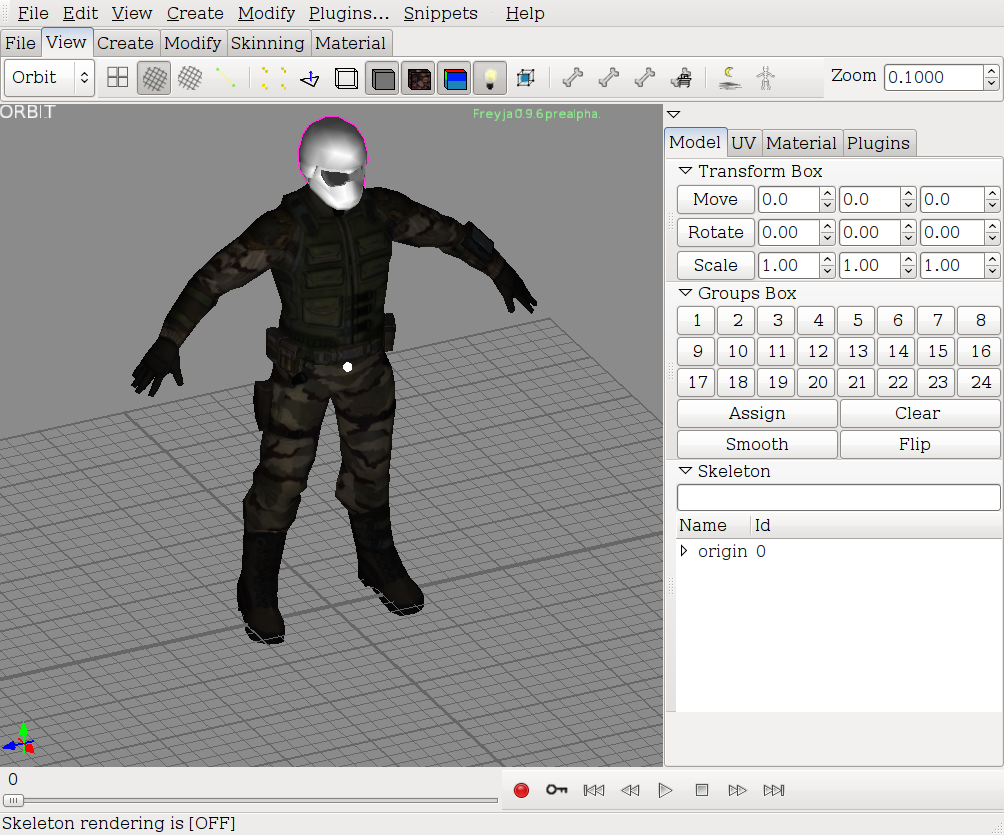Viewport: 1004px width, 835px height.
Task: Toggle the pressed-in hatched grid icon
Action: pos(154,78)
